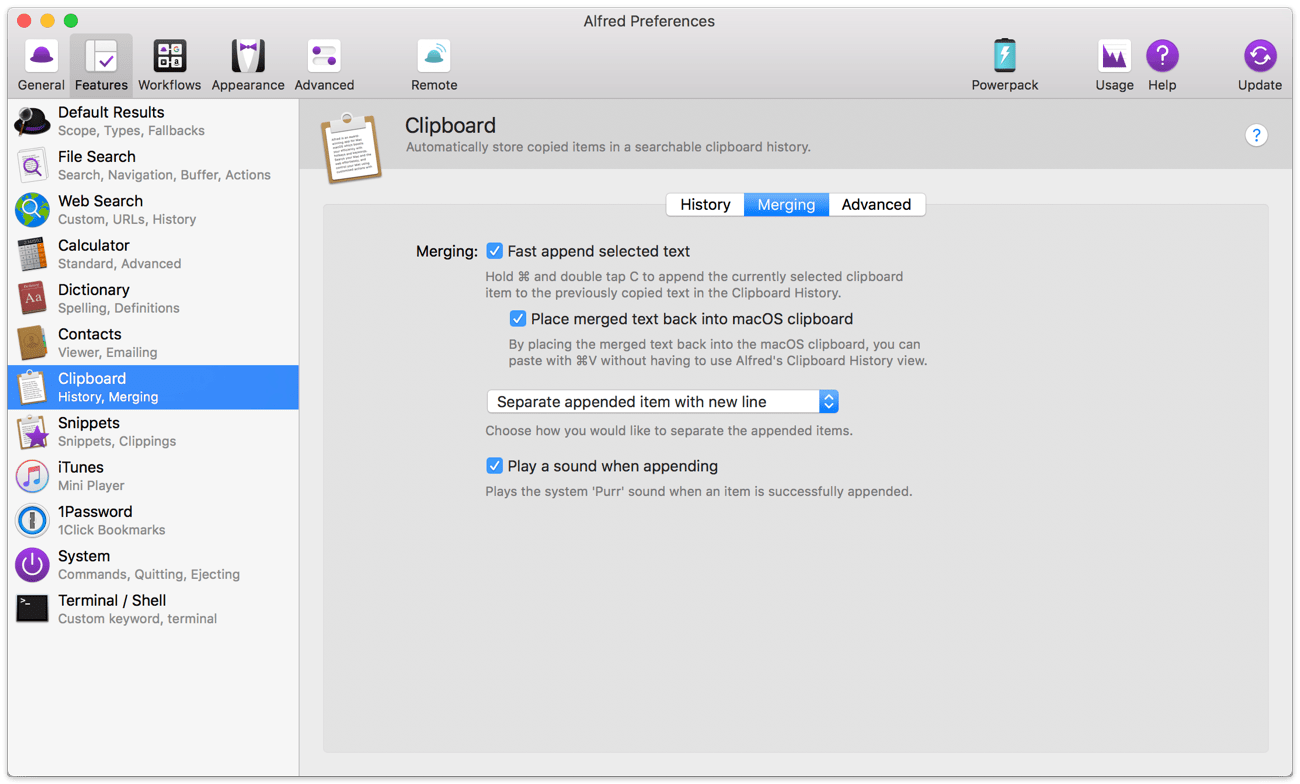Click the Clipboard heading title
This screenshot has width=1300, height=784.
pos(450,125)
